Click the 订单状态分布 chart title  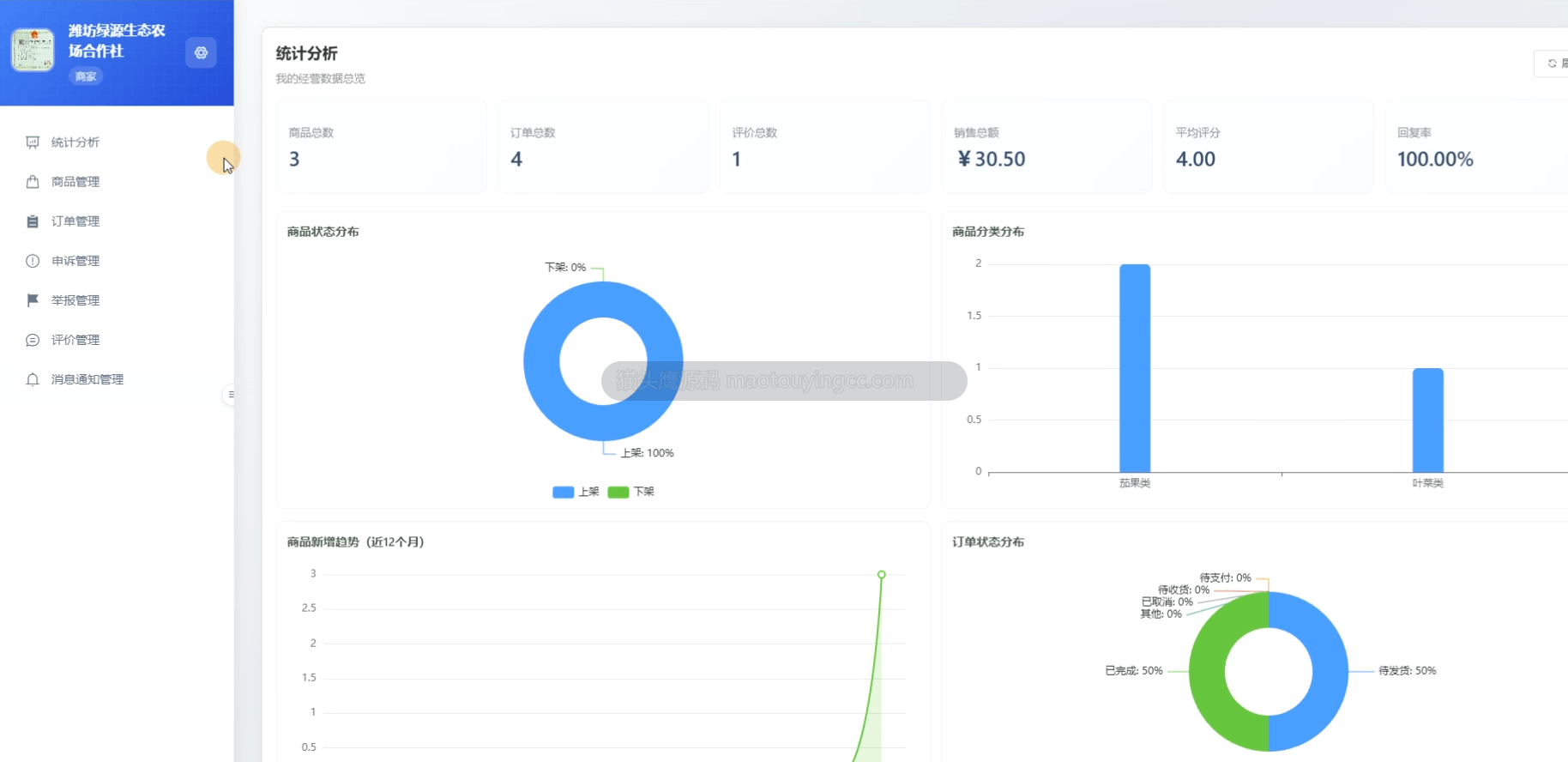coord(988,542)
